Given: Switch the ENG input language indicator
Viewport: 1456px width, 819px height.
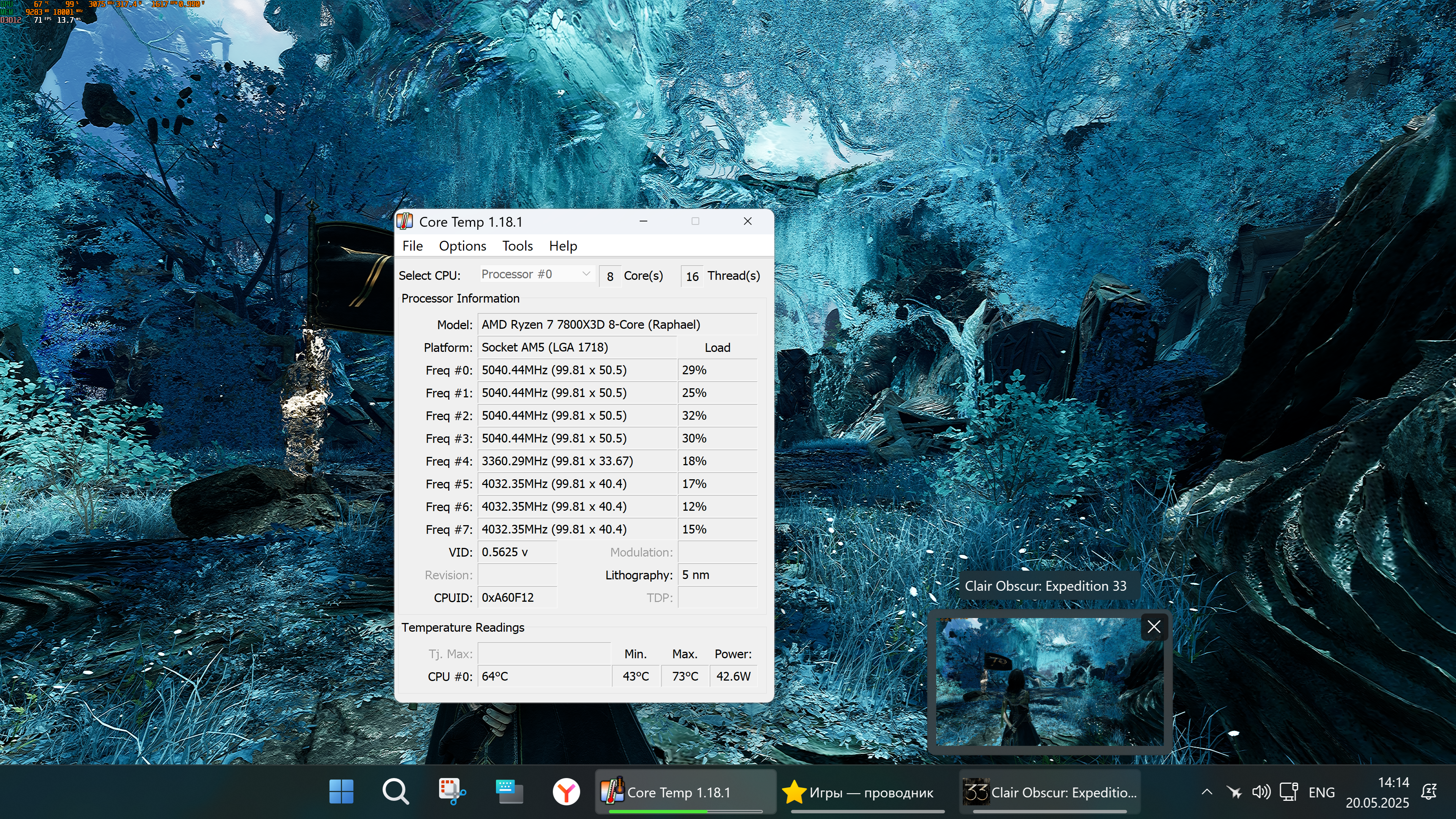Looking at the screenshot, I should pyautogui.click(x=1321, y=792).
